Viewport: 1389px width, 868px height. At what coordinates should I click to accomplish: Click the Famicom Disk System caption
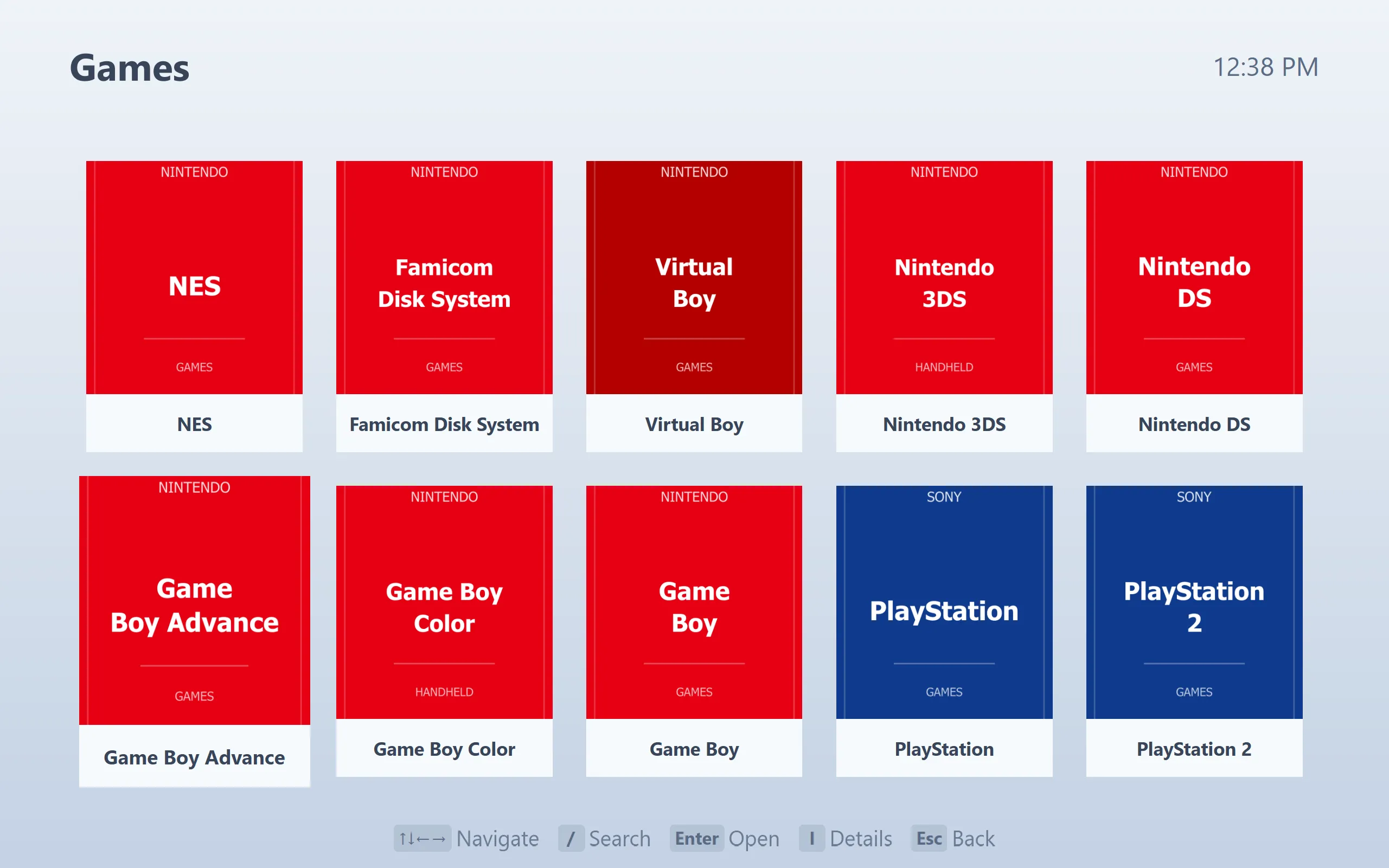pos(444,425)
